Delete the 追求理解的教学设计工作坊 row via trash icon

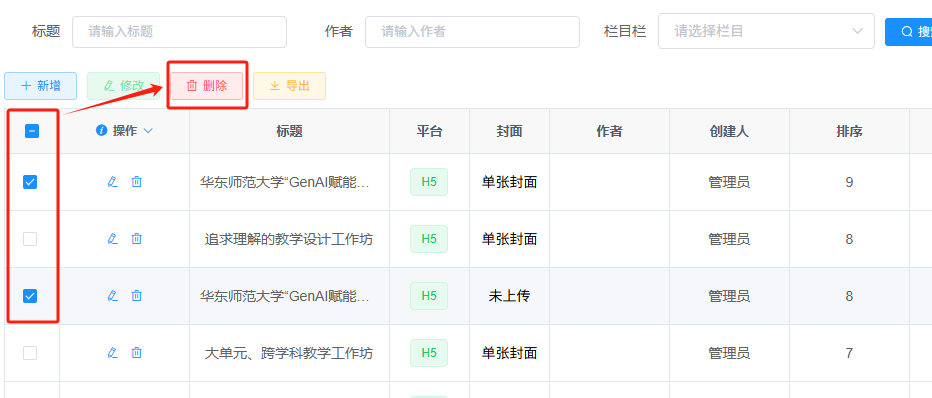137,239
